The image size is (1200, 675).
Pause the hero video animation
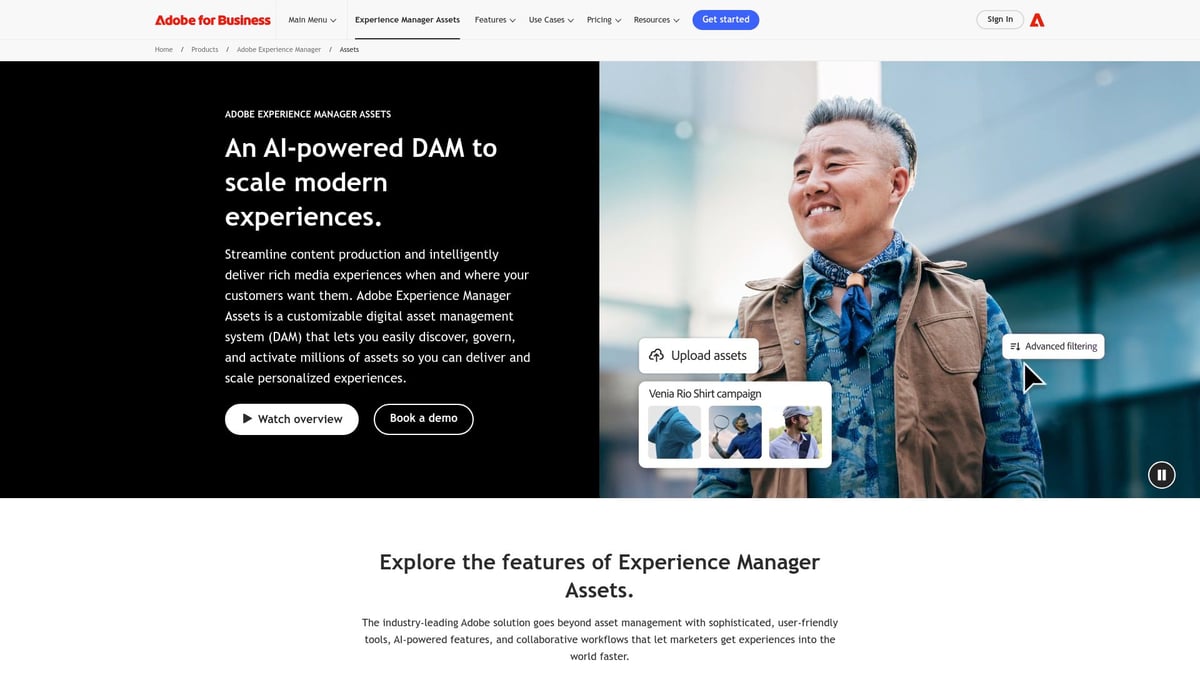(1161, 475)
